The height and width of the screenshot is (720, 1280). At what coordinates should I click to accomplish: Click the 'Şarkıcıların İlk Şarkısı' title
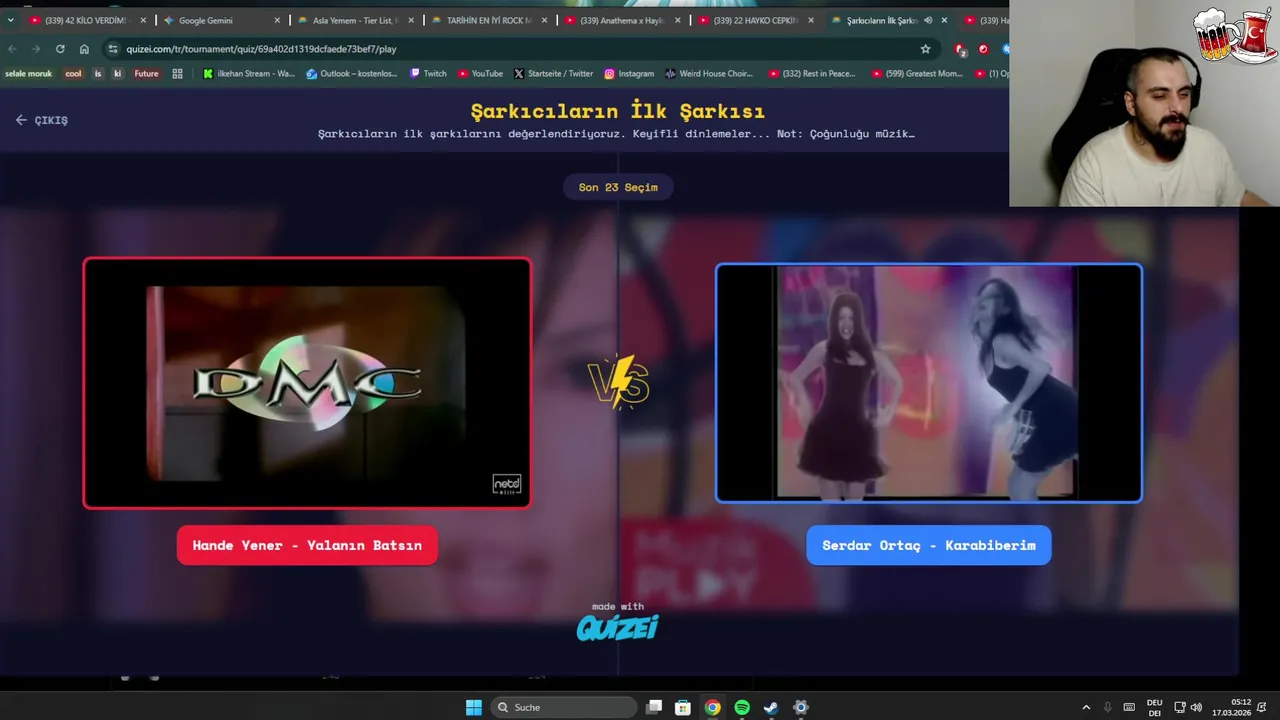click(617, 111)
